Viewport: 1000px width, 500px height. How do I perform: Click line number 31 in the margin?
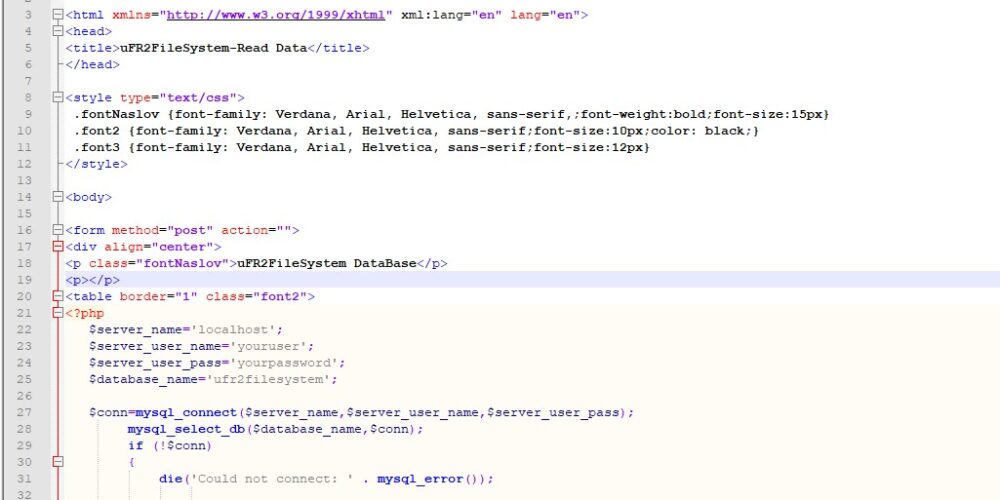click(x=24, y=479)
